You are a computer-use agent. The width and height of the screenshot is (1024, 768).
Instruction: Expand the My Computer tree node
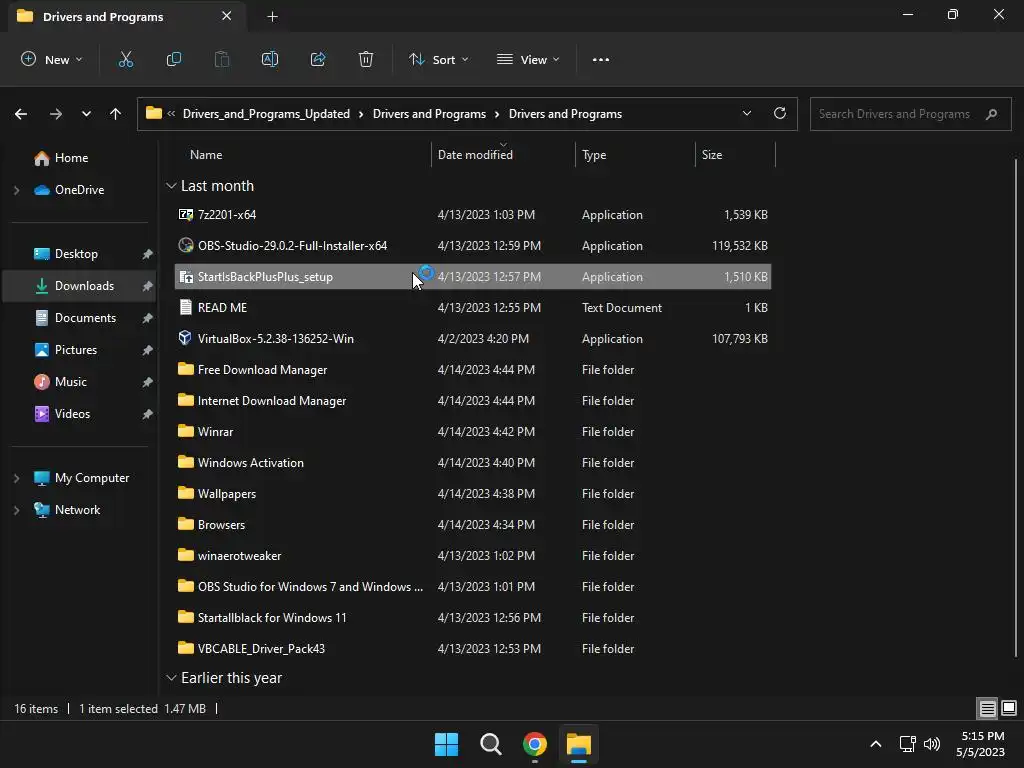[17, 478]
